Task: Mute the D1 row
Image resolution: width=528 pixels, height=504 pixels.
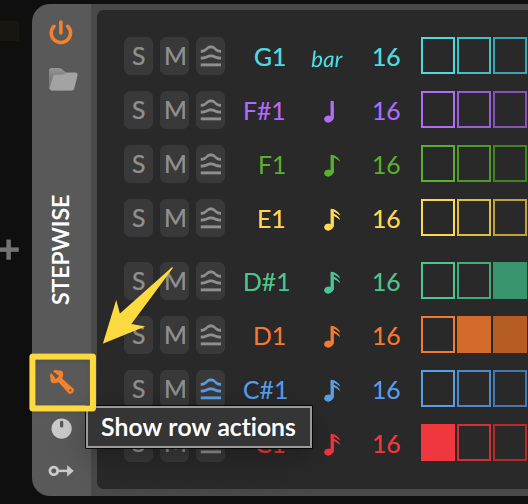Action: click(174, 335)
